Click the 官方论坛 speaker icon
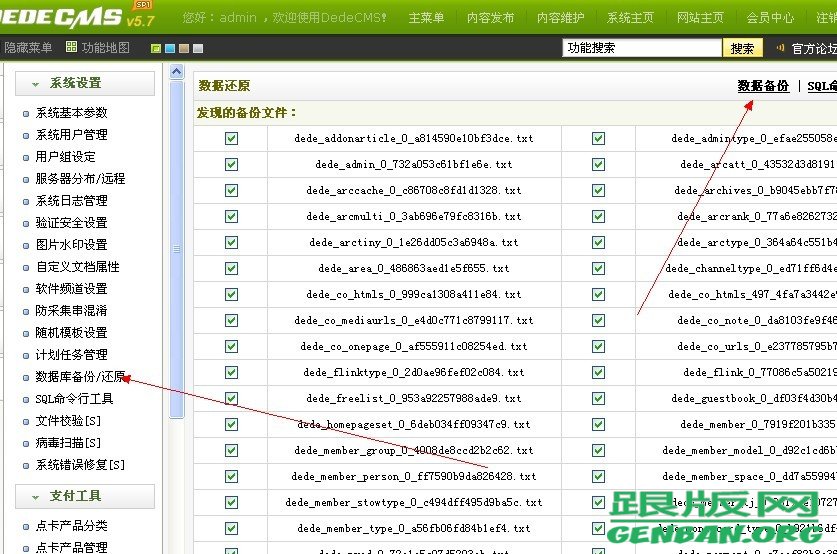The image size is (837, 554). pyautogui.click(x=780, y=48)
